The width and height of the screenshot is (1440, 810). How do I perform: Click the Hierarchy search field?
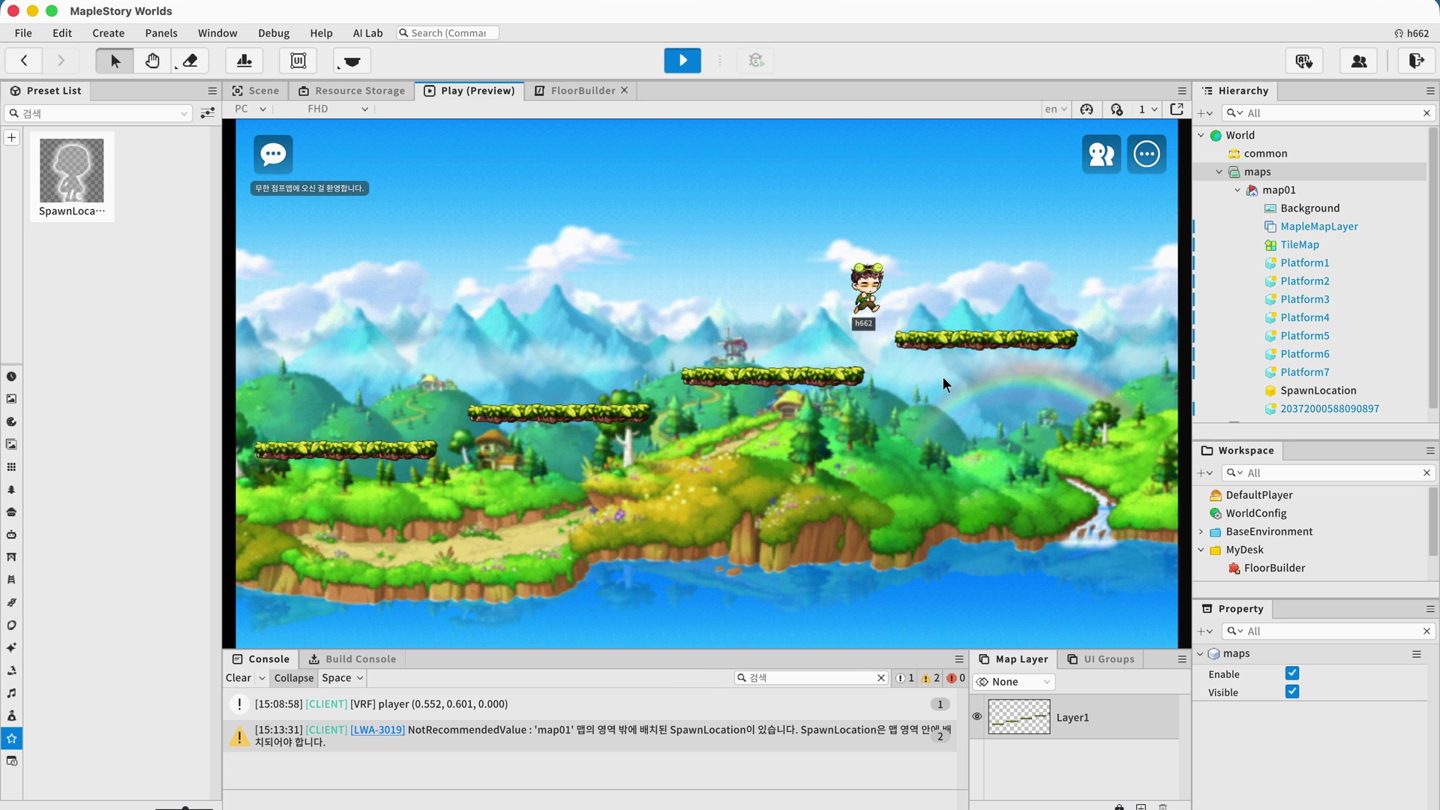coord(1328,113)
